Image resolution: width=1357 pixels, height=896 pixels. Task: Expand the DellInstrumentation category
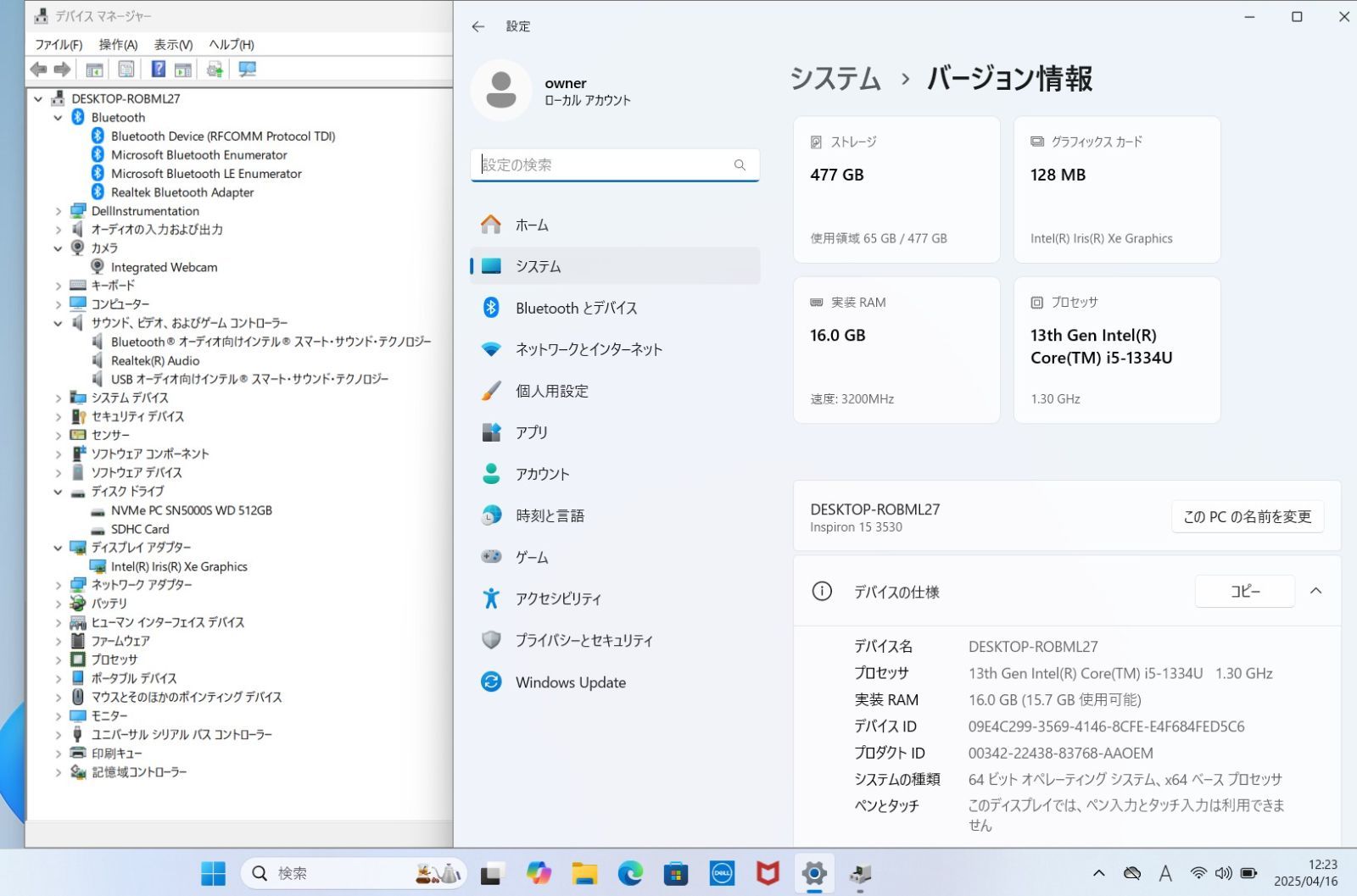pyautogui.click(x=58, y=211)
